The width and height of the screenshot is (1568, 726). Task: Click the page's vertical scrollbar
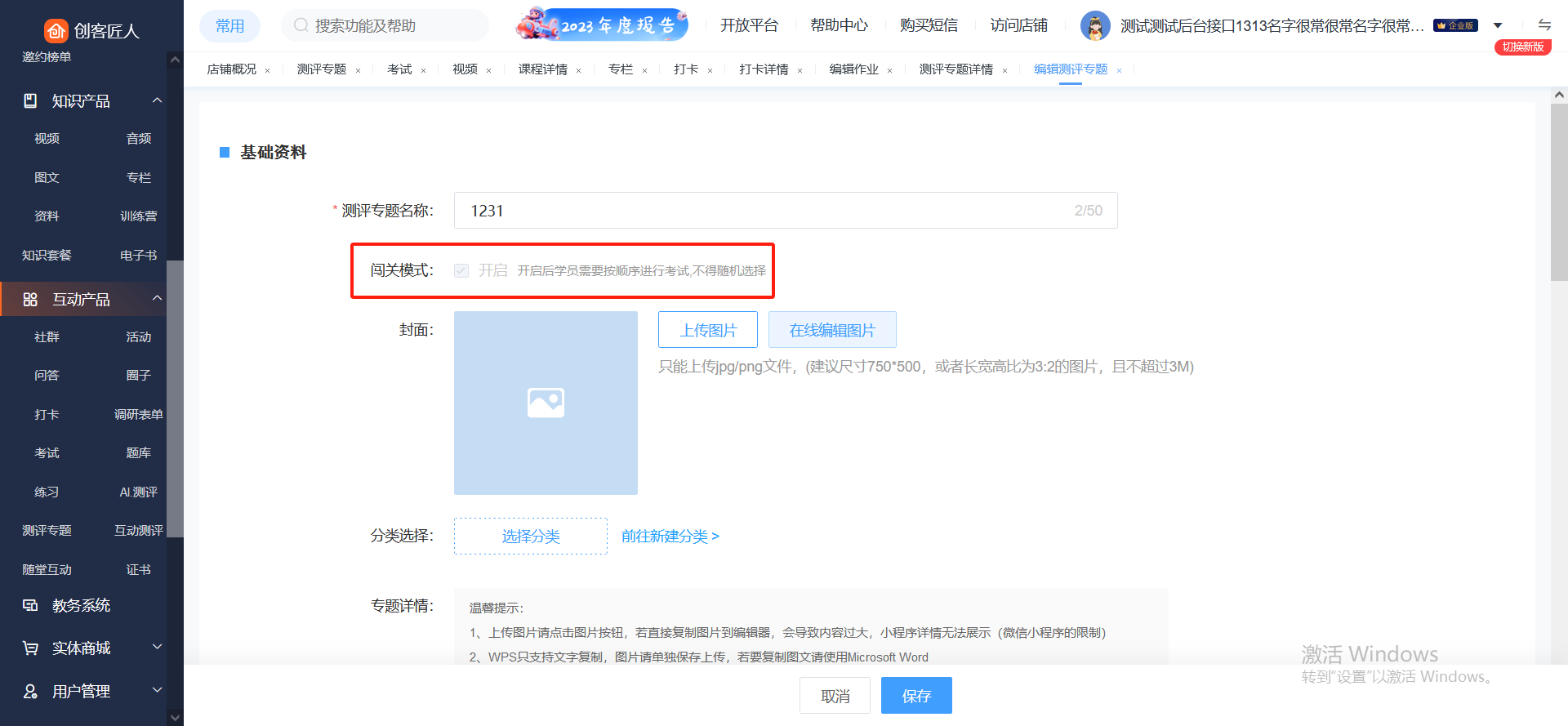(x=1558, y=196)
